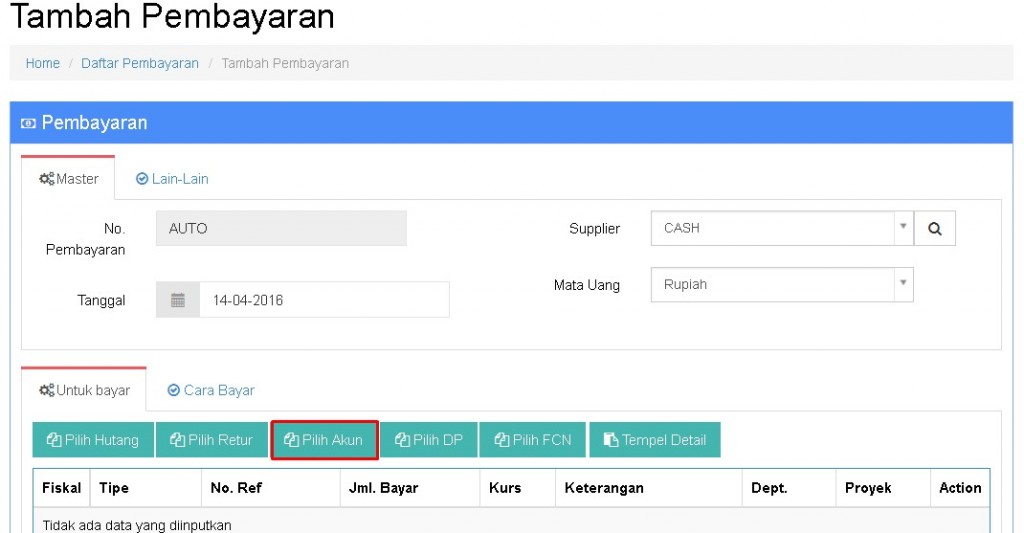The image size is (1024, 533).
Task: Click the Pilih Retur button
Action: coord(212,440)
